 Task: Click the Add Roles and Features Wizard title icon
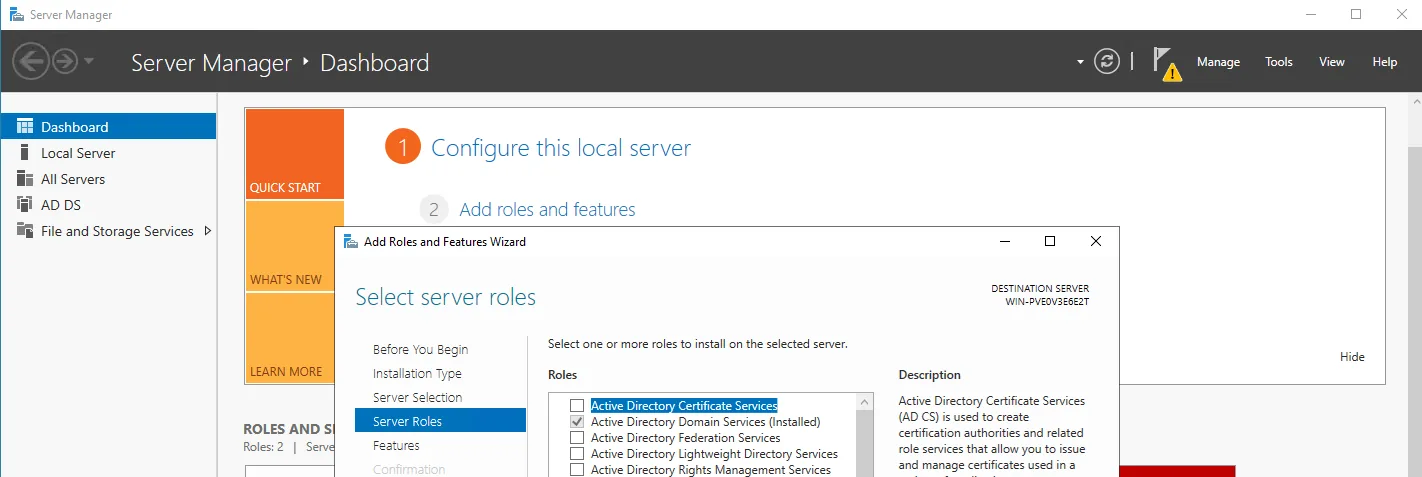click(350, 241)
